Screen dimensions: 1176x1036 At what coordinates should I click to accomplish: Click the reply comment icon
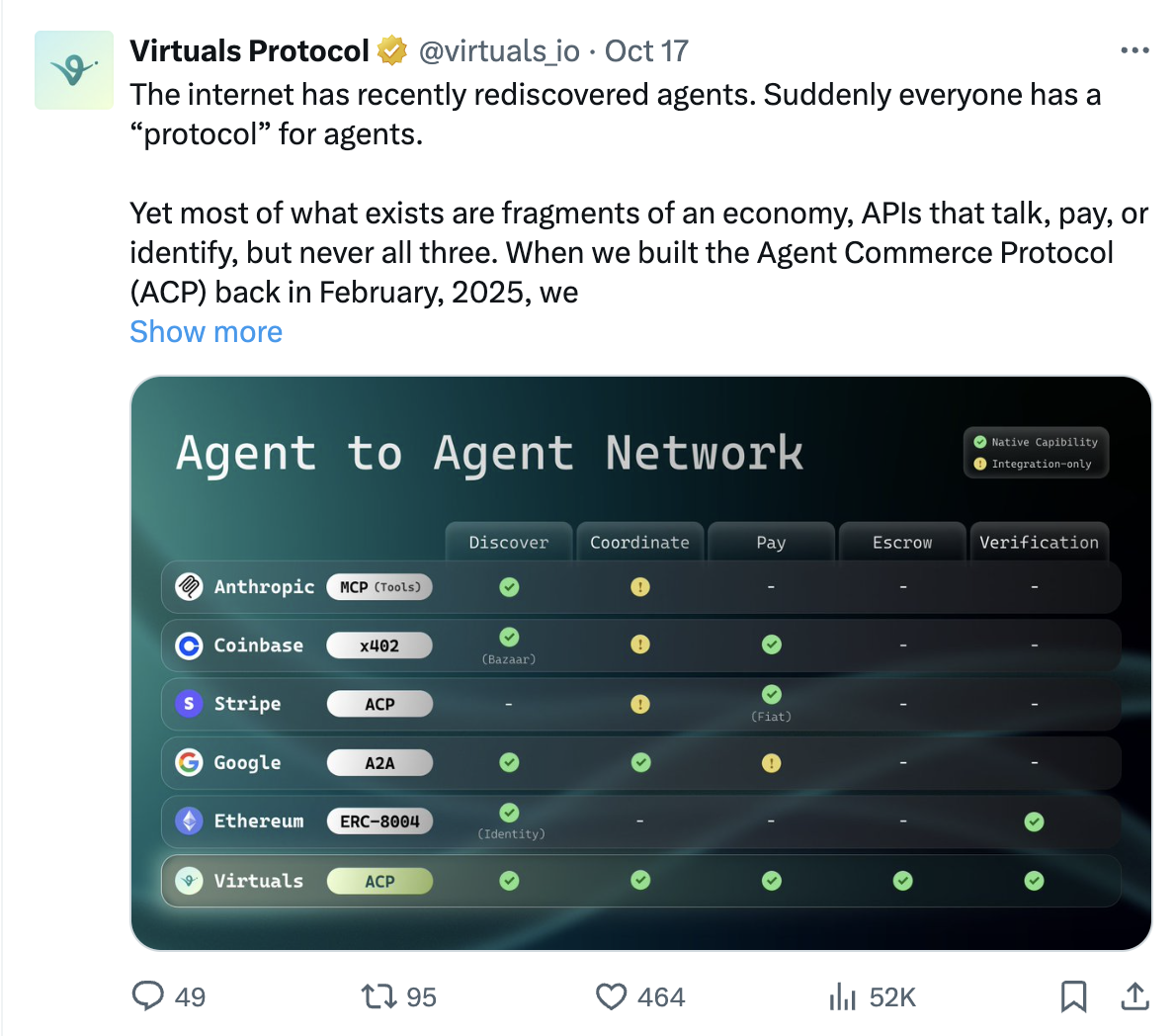tap(148, 996)
